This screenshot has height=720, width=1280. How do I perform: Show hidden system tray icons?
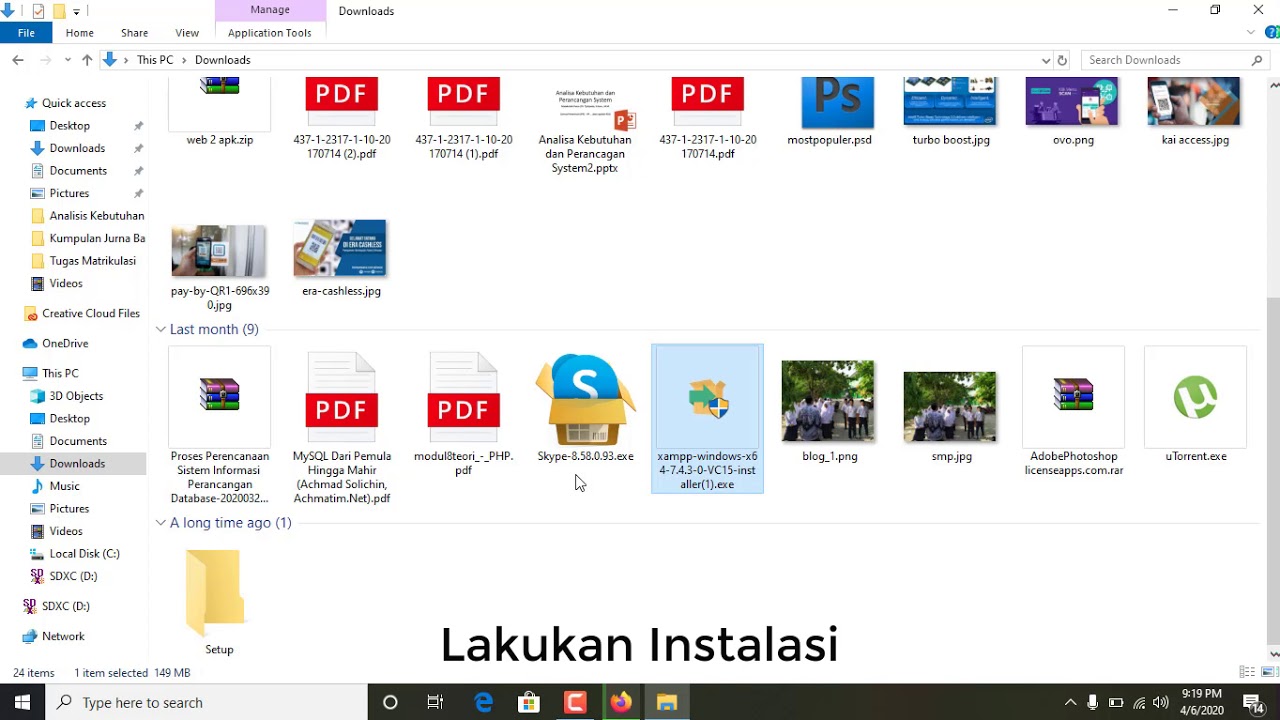1070,702
